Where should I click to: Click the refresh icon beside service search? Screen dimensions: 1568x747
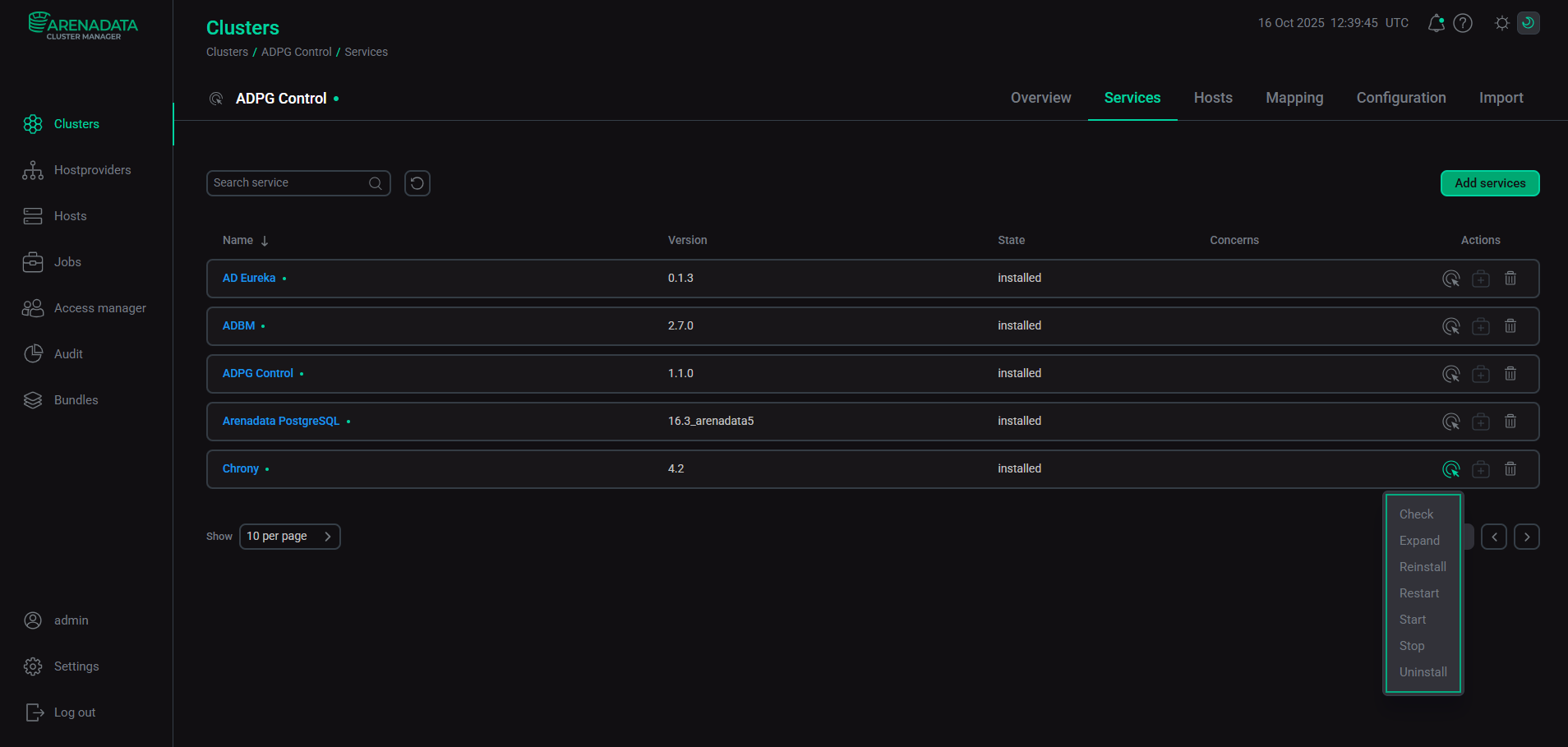point(417,182)
